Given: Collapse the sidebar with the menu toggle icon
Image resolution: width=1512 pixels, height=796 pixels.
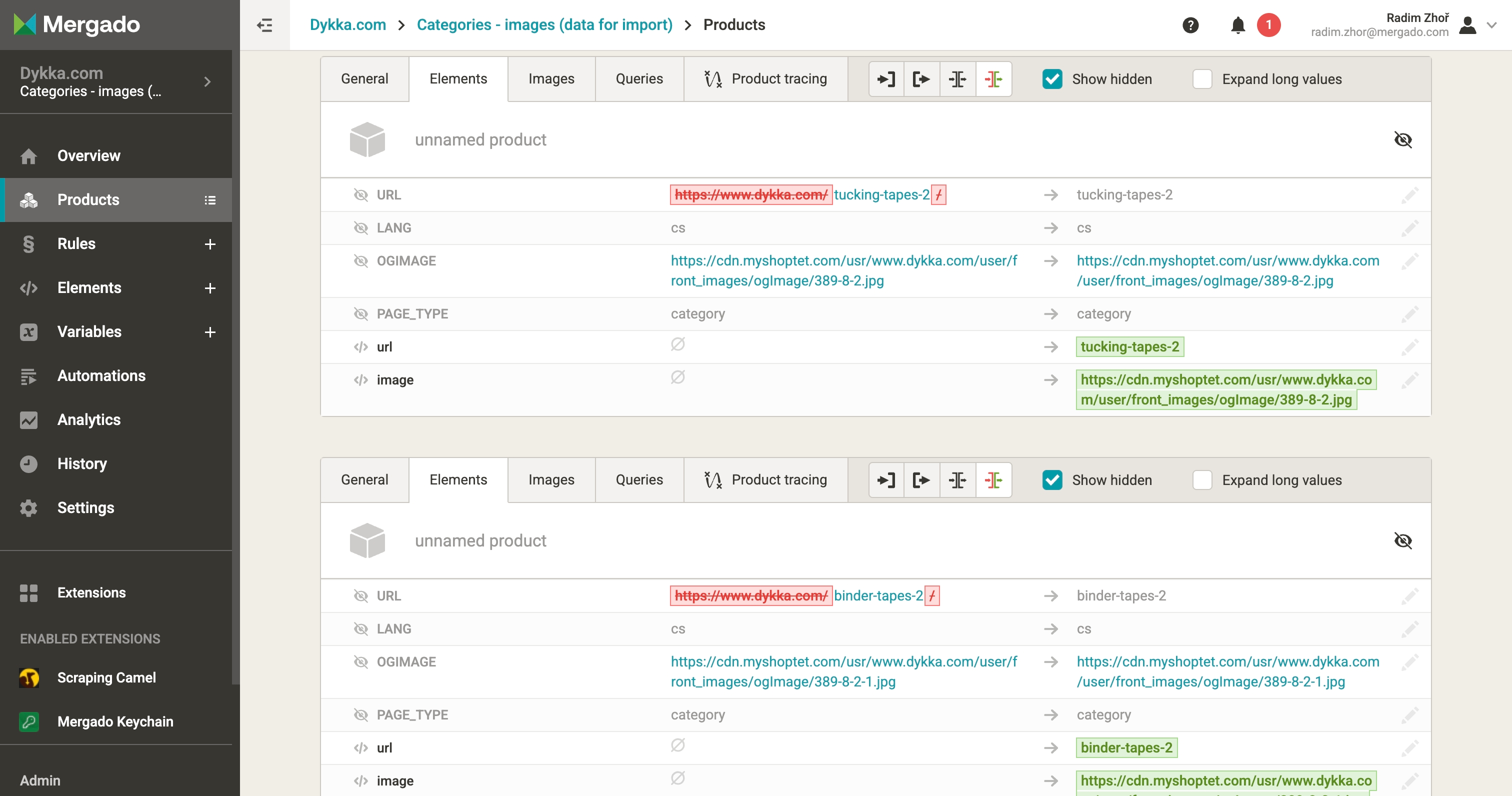Looking at the screenshot, I should [x=264, y=25].
